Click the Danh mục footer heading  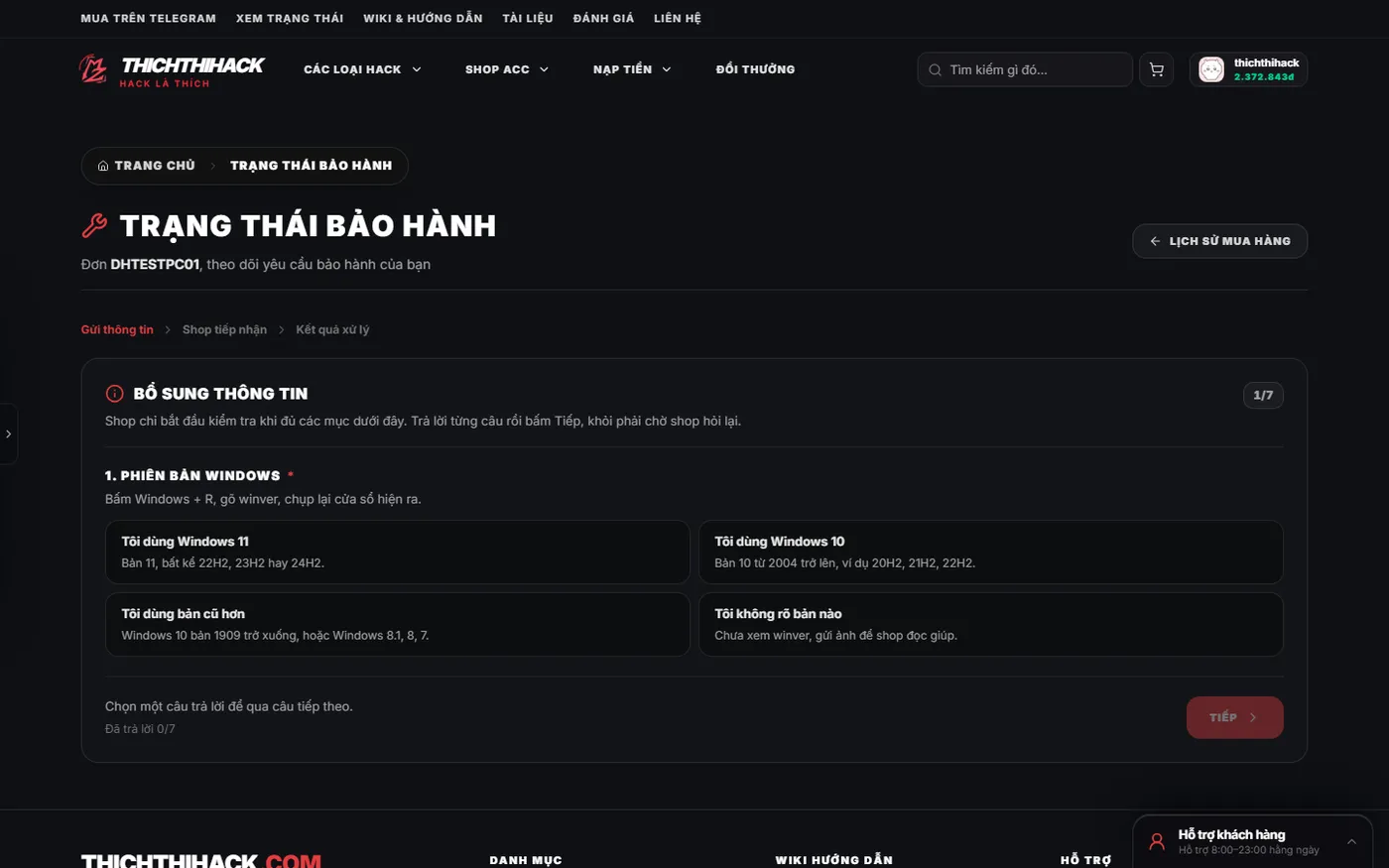point(526,860)
